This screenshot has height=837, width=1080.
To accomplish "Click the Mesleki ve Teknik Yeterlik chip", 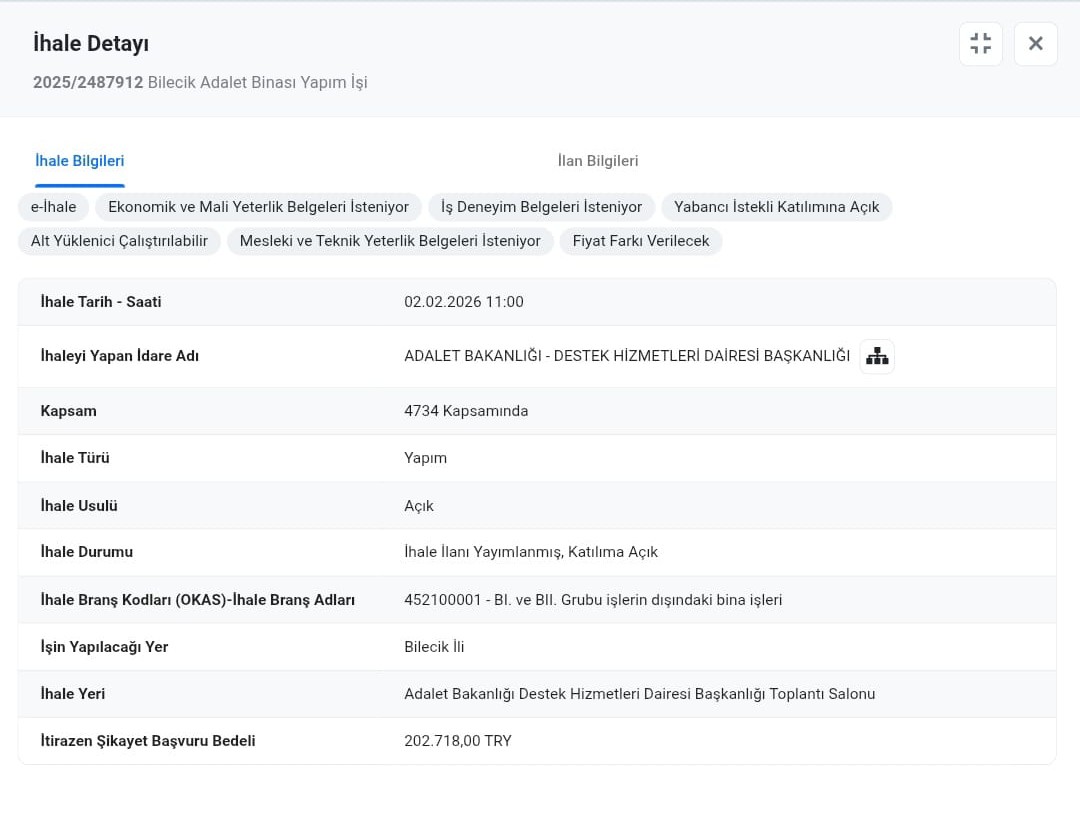I will 390,241.
